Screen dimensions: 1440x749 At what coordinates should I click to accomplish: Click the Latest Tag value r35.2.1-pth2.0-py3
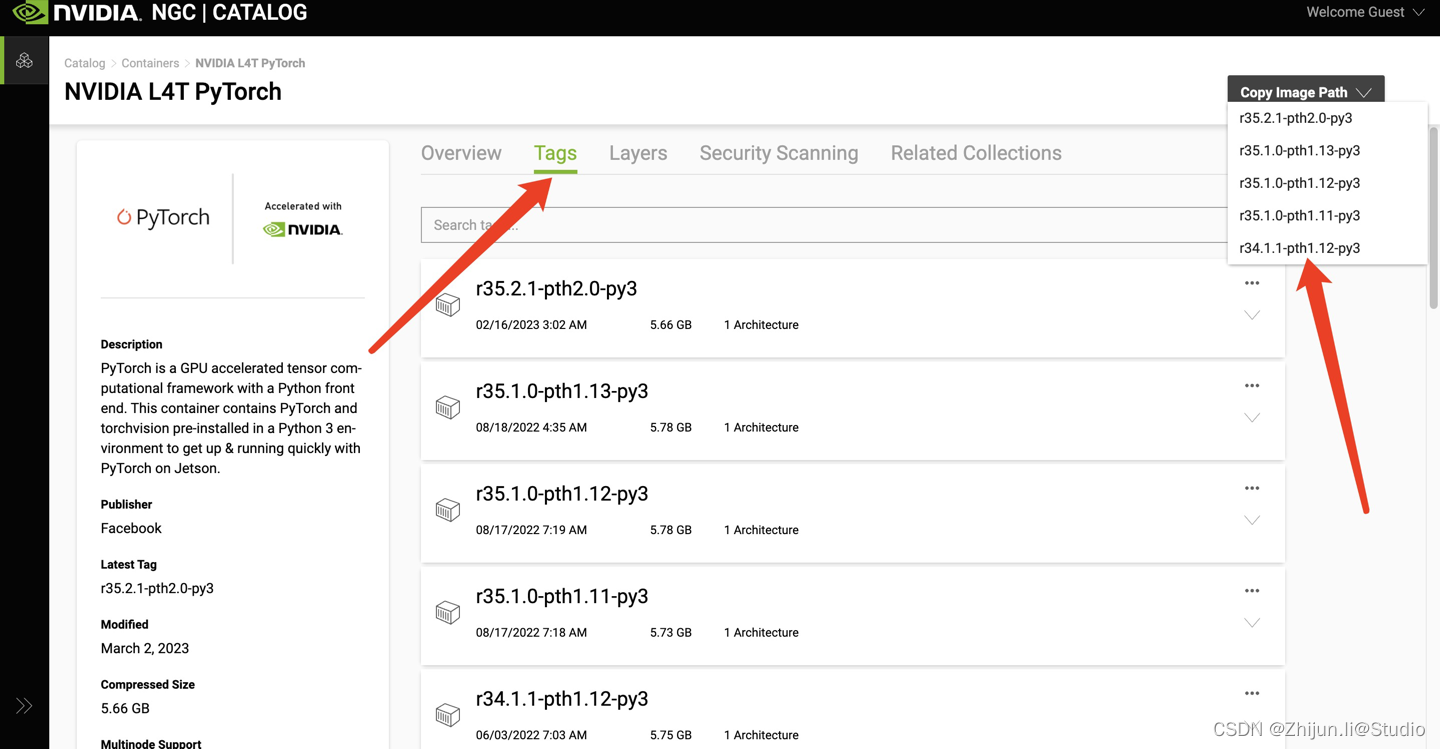tap(157, 588)
